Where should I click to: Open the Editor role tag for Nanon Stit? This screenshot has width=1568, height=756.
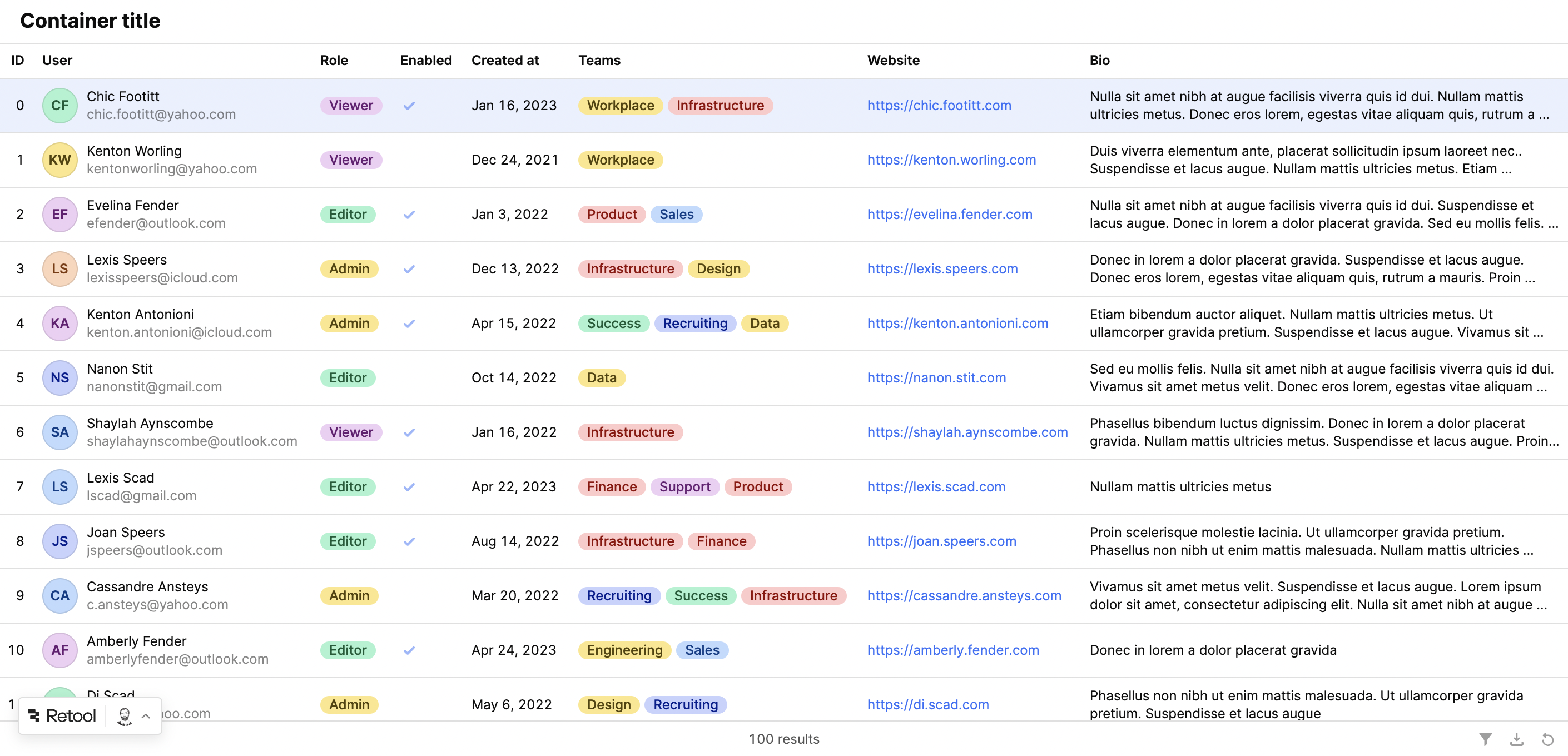coord(348,378)
